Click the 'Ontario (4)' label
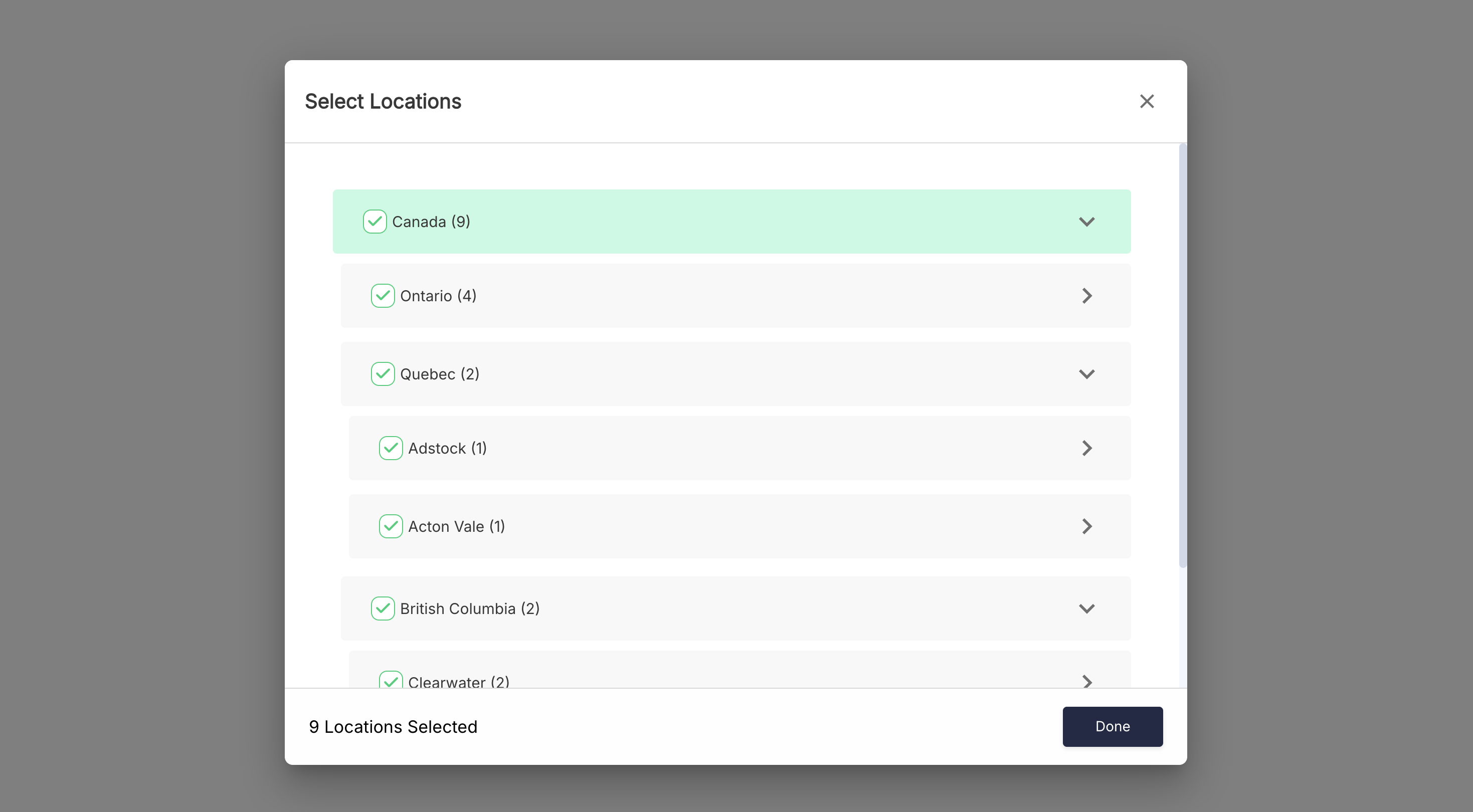 tap(438, 296)
